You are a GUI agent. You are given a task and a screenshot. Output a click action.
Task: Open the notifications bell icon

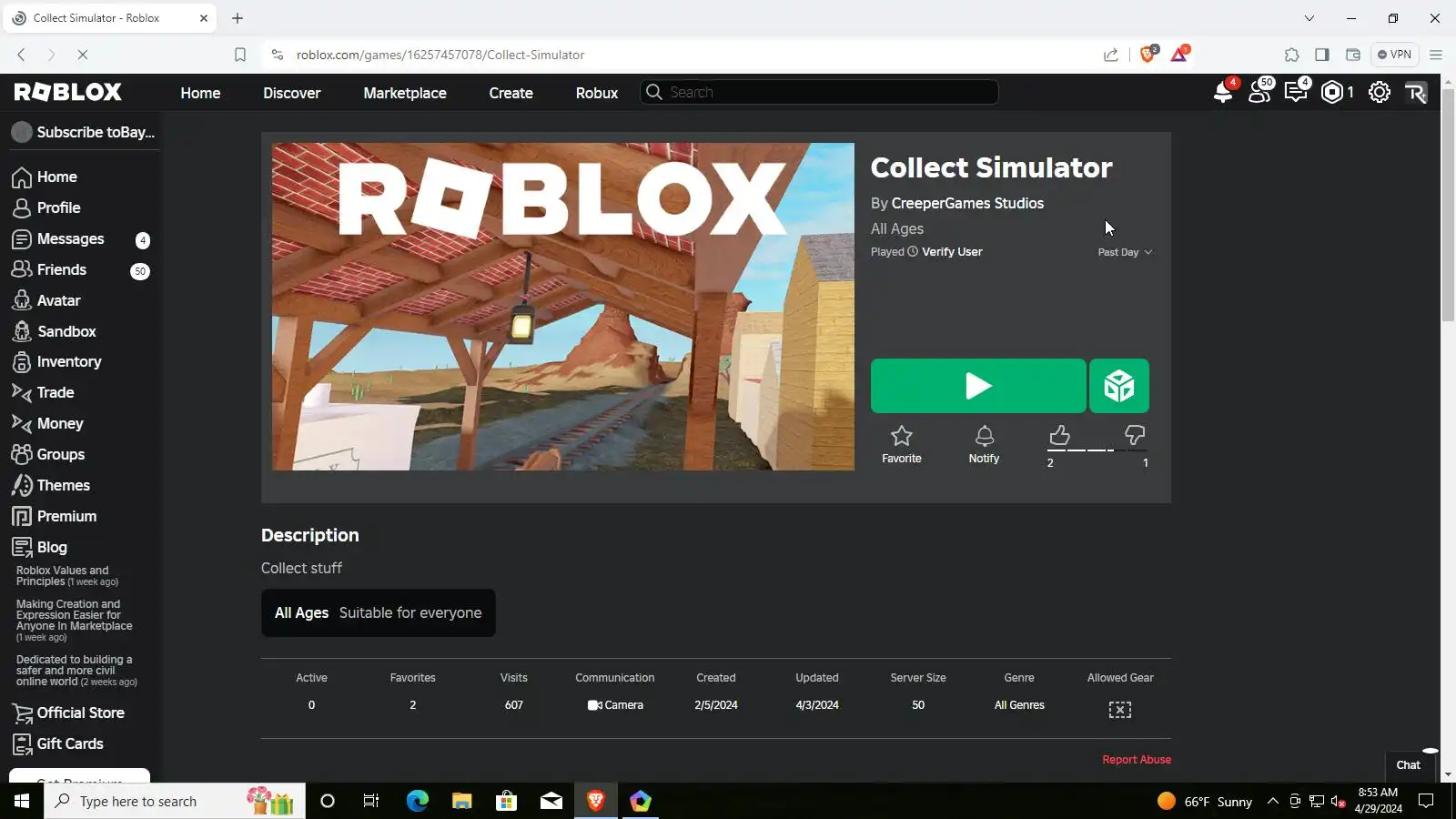click(x=1223, y=92)
